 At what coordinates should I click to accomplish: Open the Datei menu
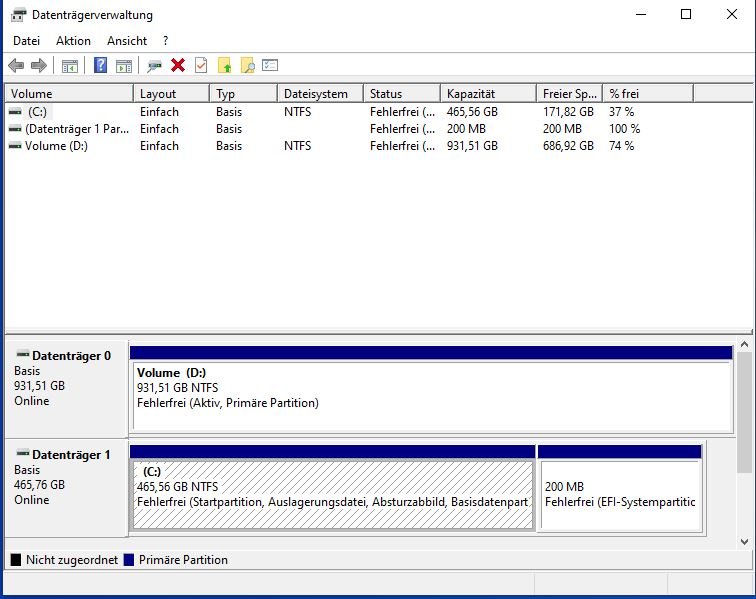click(27, 41)
